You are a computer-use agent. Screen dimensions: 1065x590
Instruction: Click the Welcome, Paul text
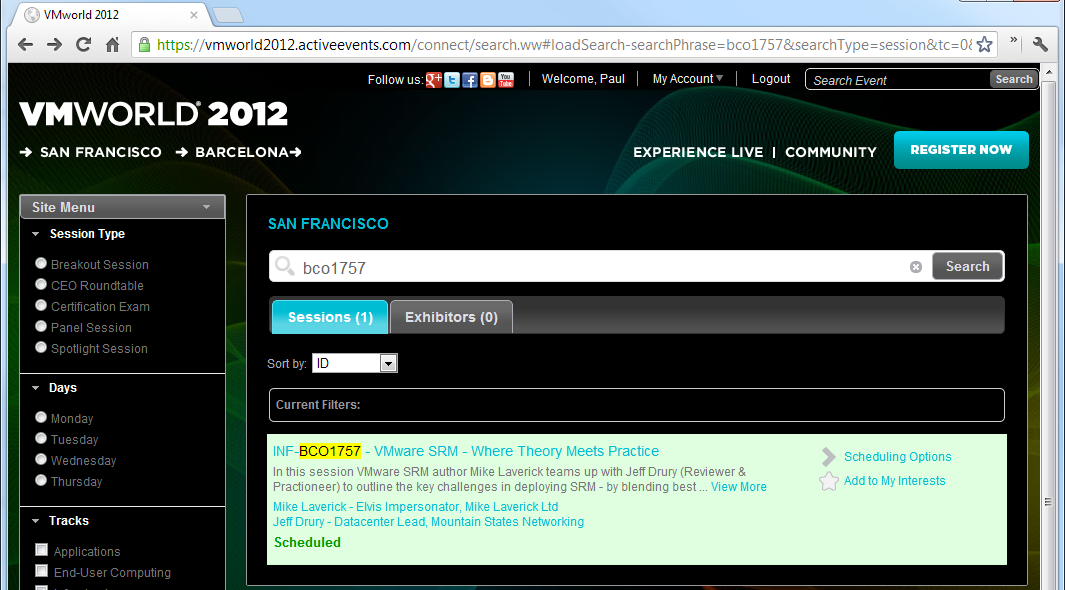coord(583,79)
